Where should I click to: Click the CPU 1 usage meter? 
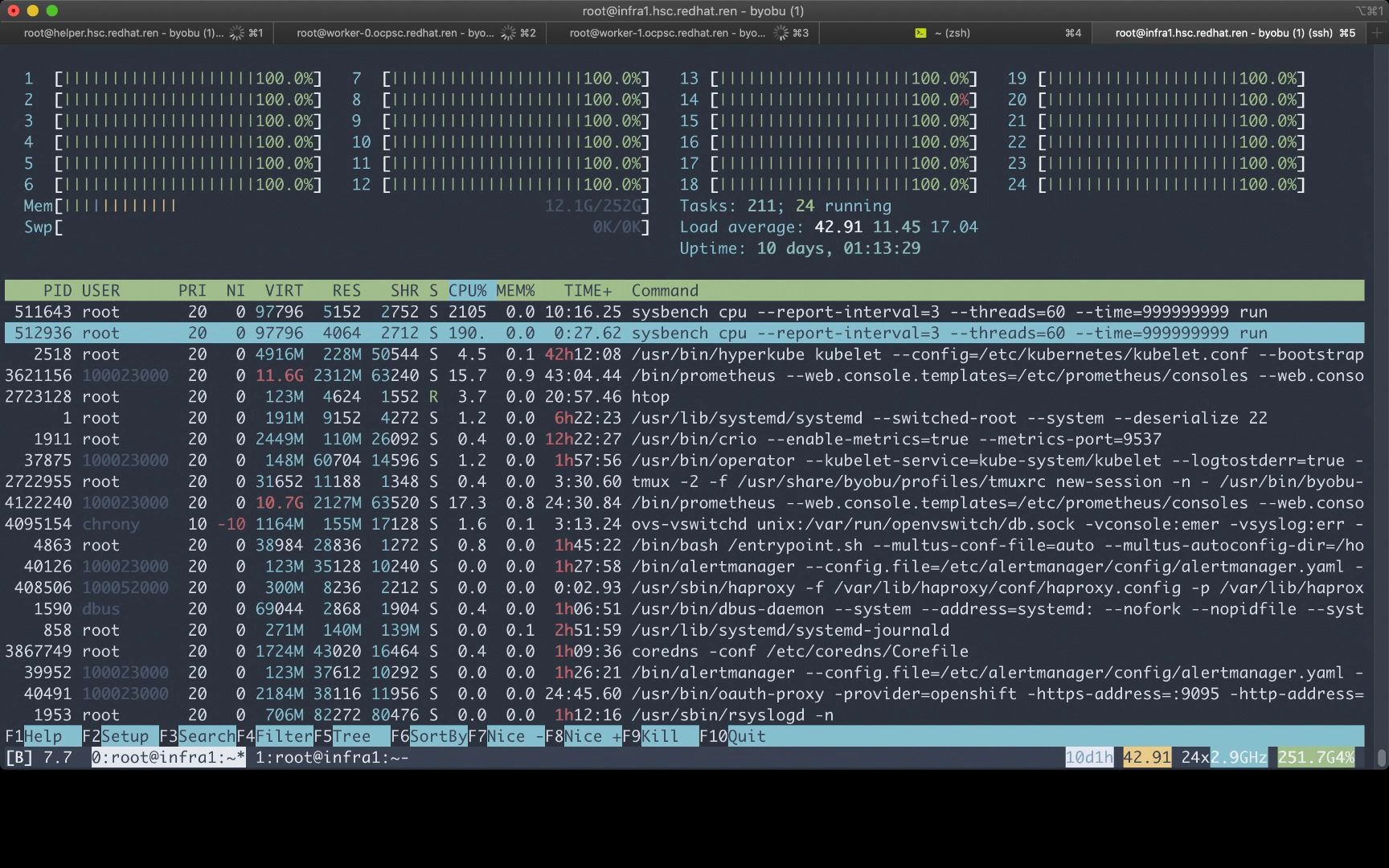pos(173,79)
